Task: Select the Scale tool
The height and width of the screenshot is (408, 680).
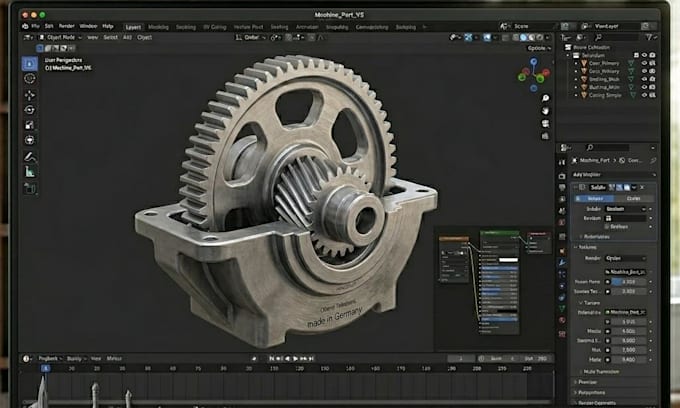Action: pos(29,125)
